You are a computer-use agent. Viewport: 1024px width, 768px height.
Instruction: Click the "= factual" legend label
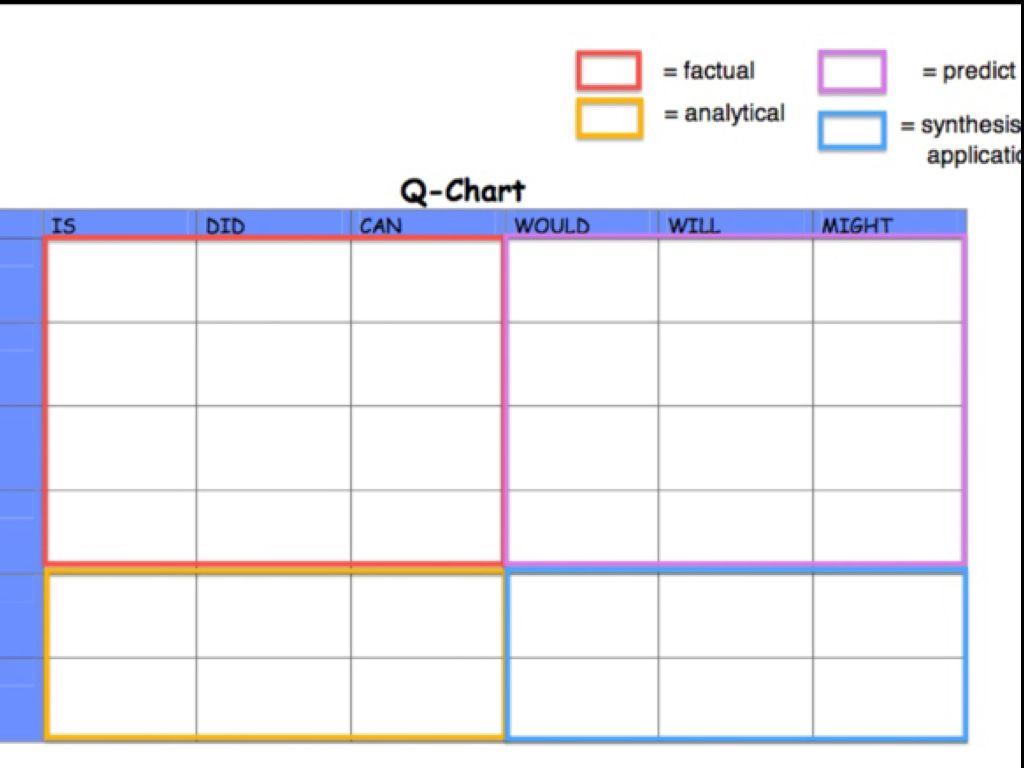coord(709,71)
